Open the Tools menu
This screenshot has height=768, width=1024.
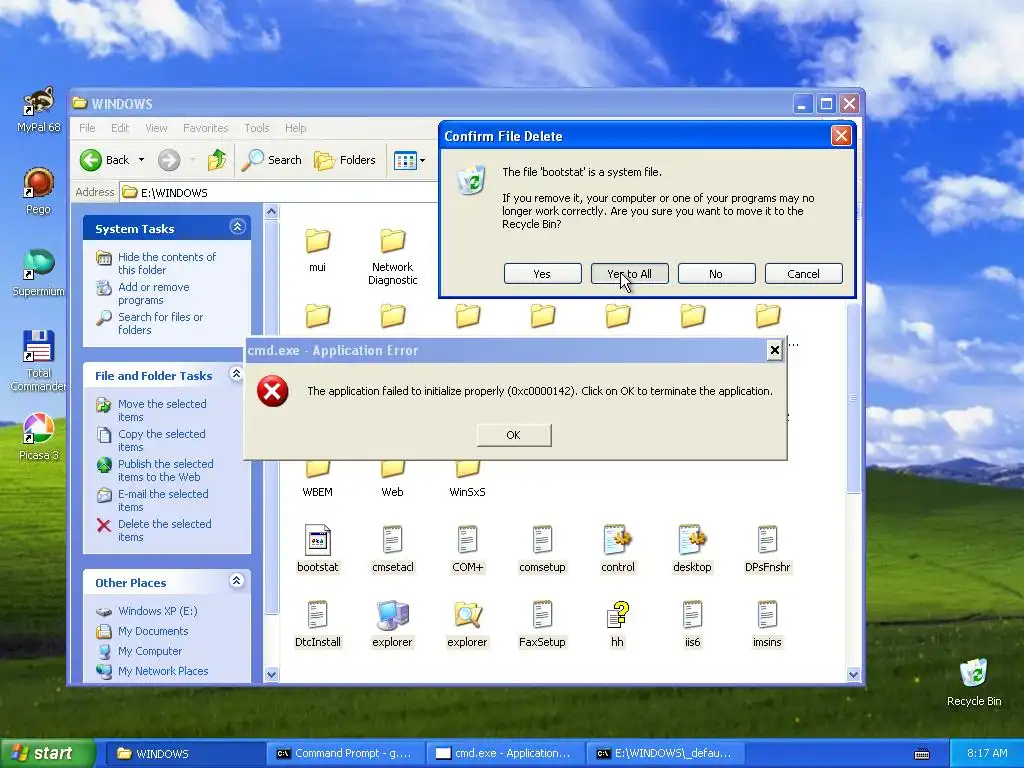pos(257,128)
